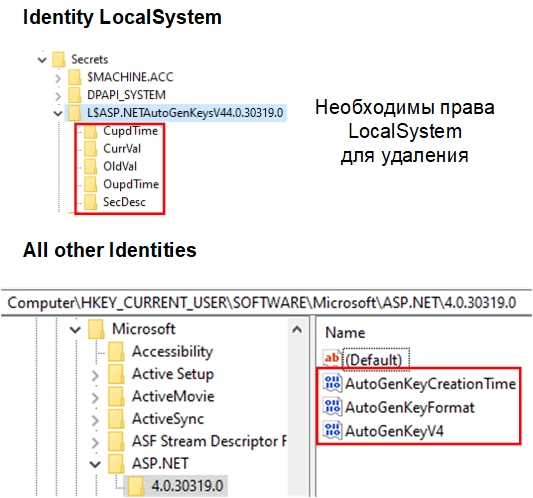The image size is (533, 498).
Task: Select the ASF Stream Descriptor key label
Action: tap(209, 442)
